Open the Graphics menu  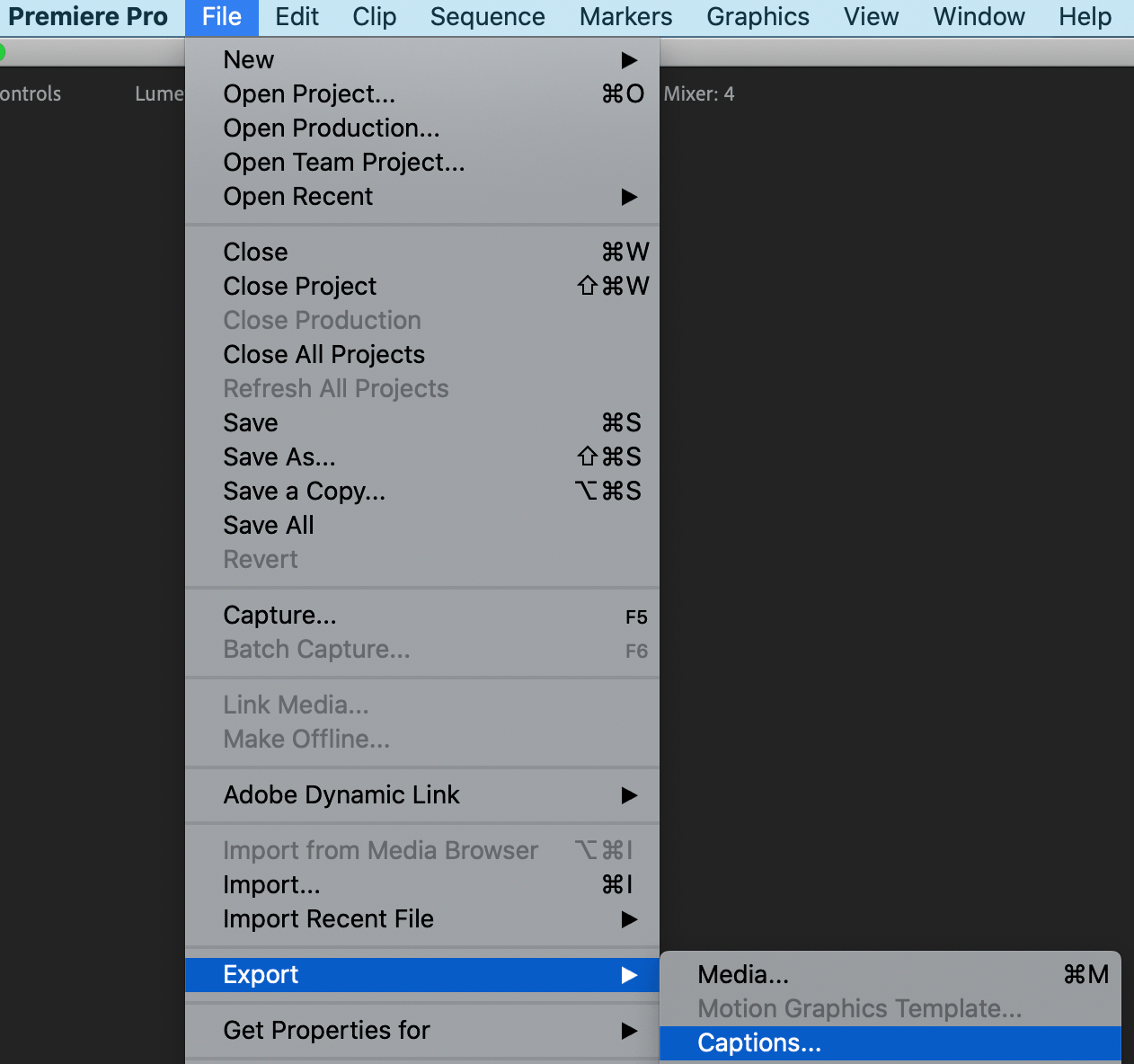coord(757,16)
